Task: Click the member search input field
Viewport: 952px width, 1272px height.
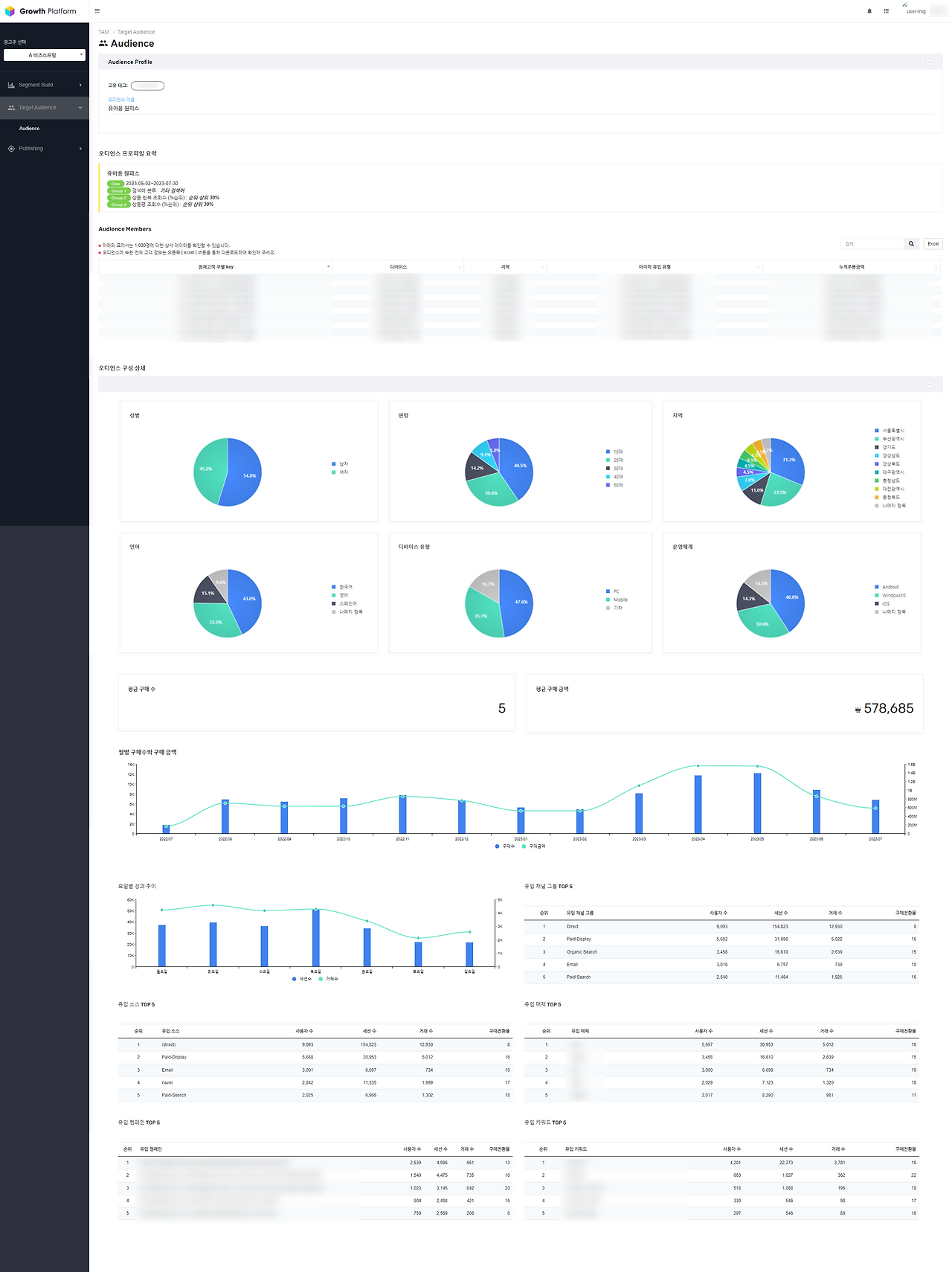Action: point(871,244)
